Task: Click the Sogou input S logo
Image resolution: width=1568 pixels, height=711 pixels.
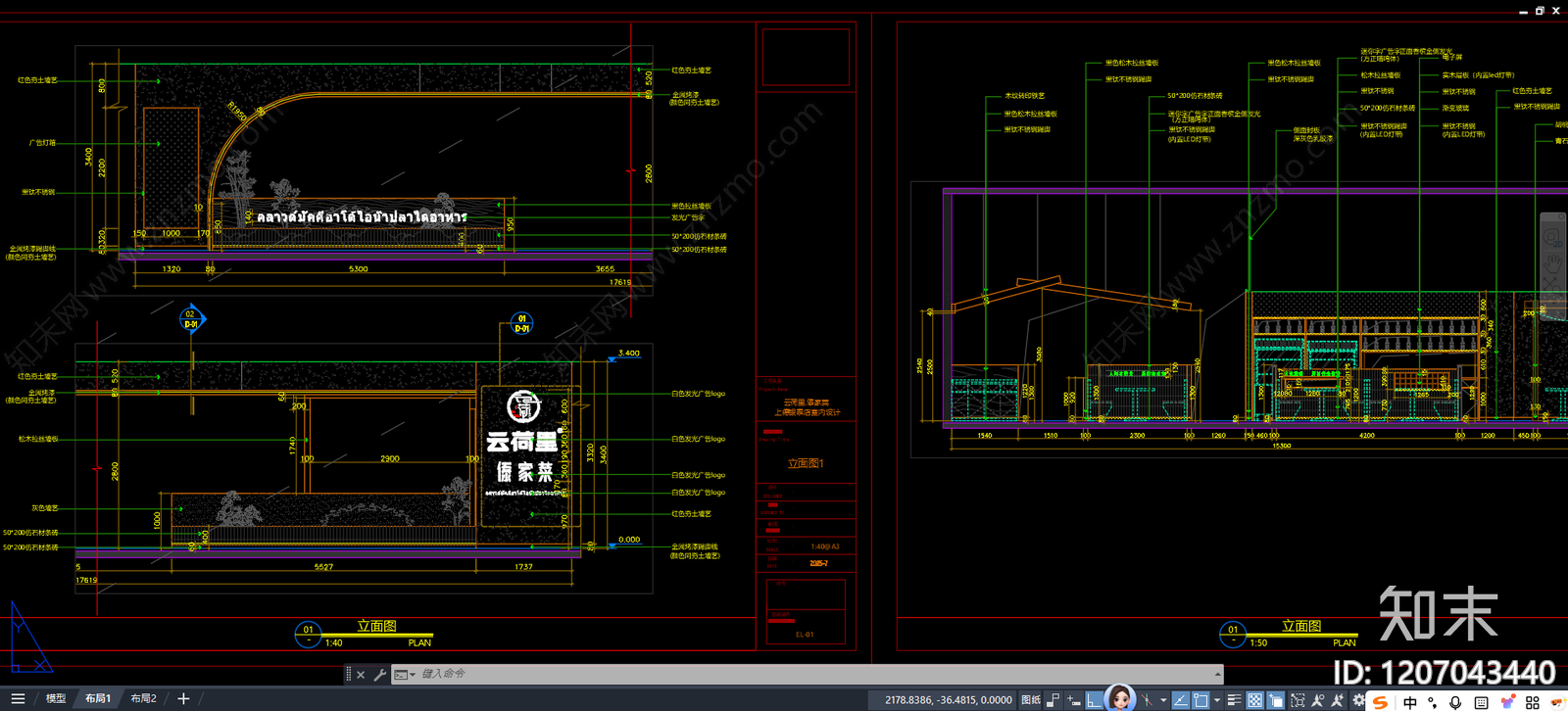Action: pyautogui.click(x=1380, y=702)
